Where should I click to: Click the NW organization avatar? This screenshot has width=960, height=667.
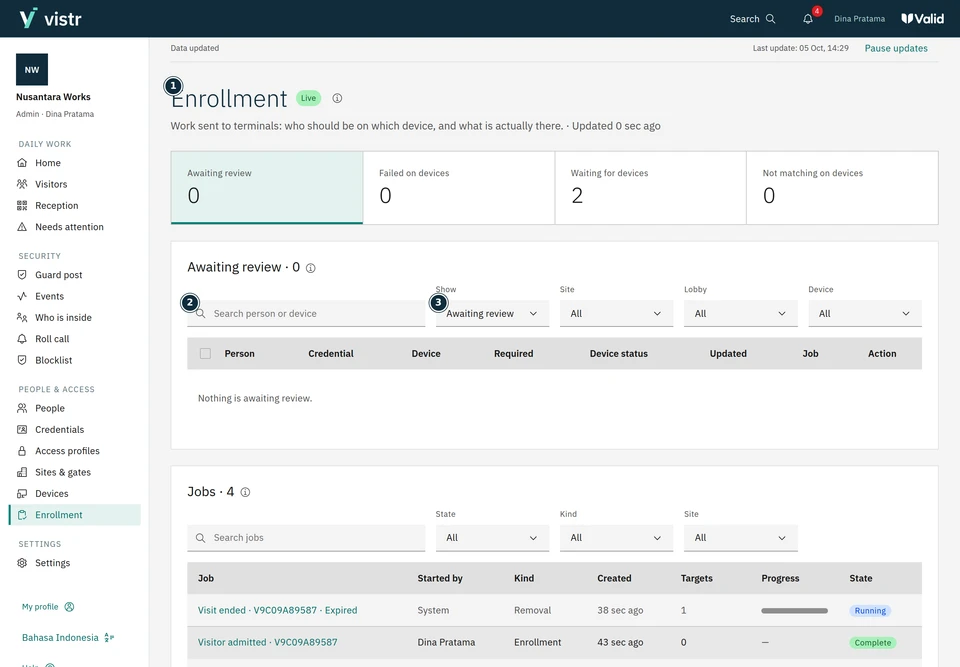(32, 70)
